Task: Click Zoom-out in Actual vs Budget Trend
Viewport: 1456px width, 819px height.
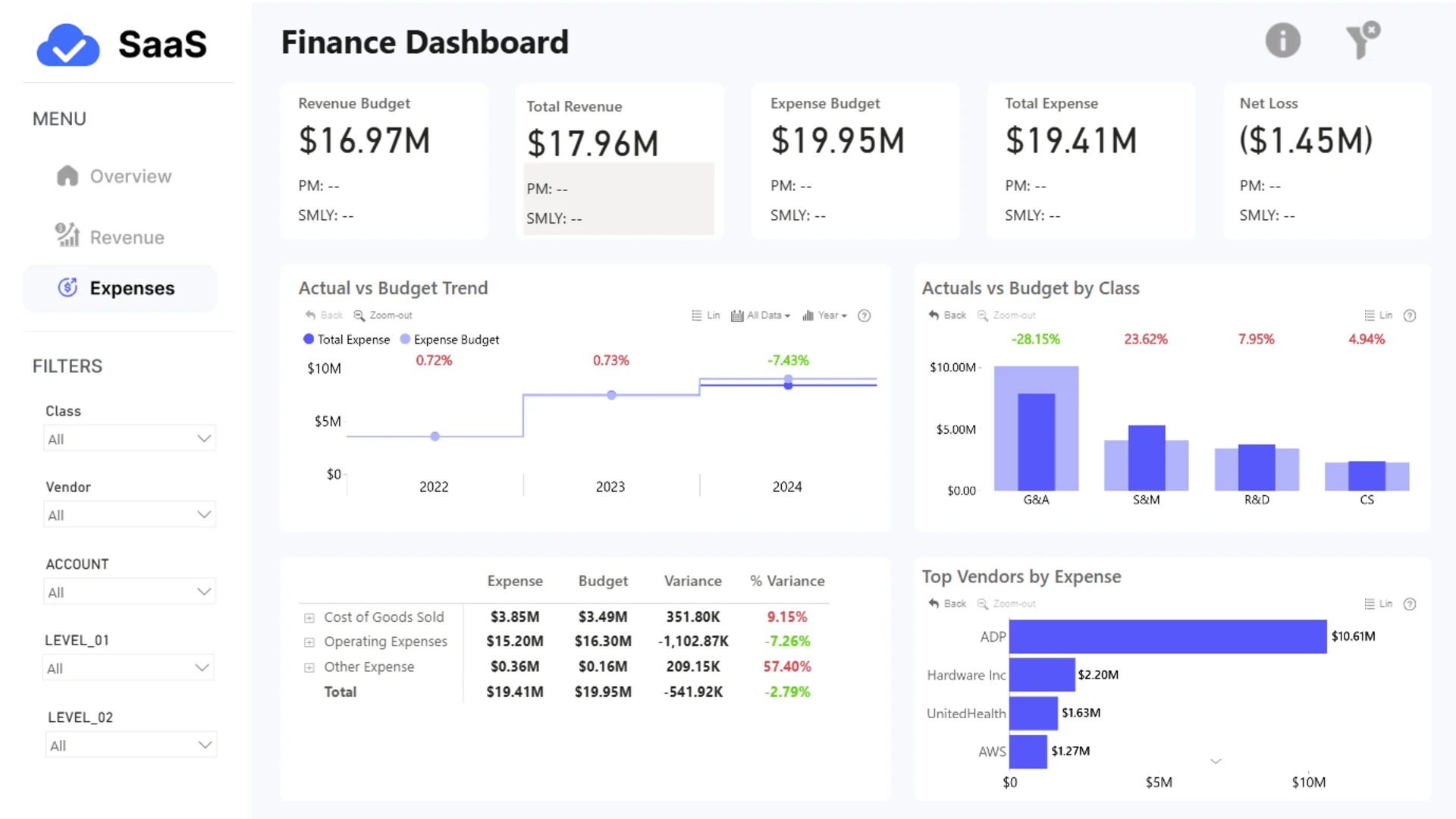Action: pos(383,315)
